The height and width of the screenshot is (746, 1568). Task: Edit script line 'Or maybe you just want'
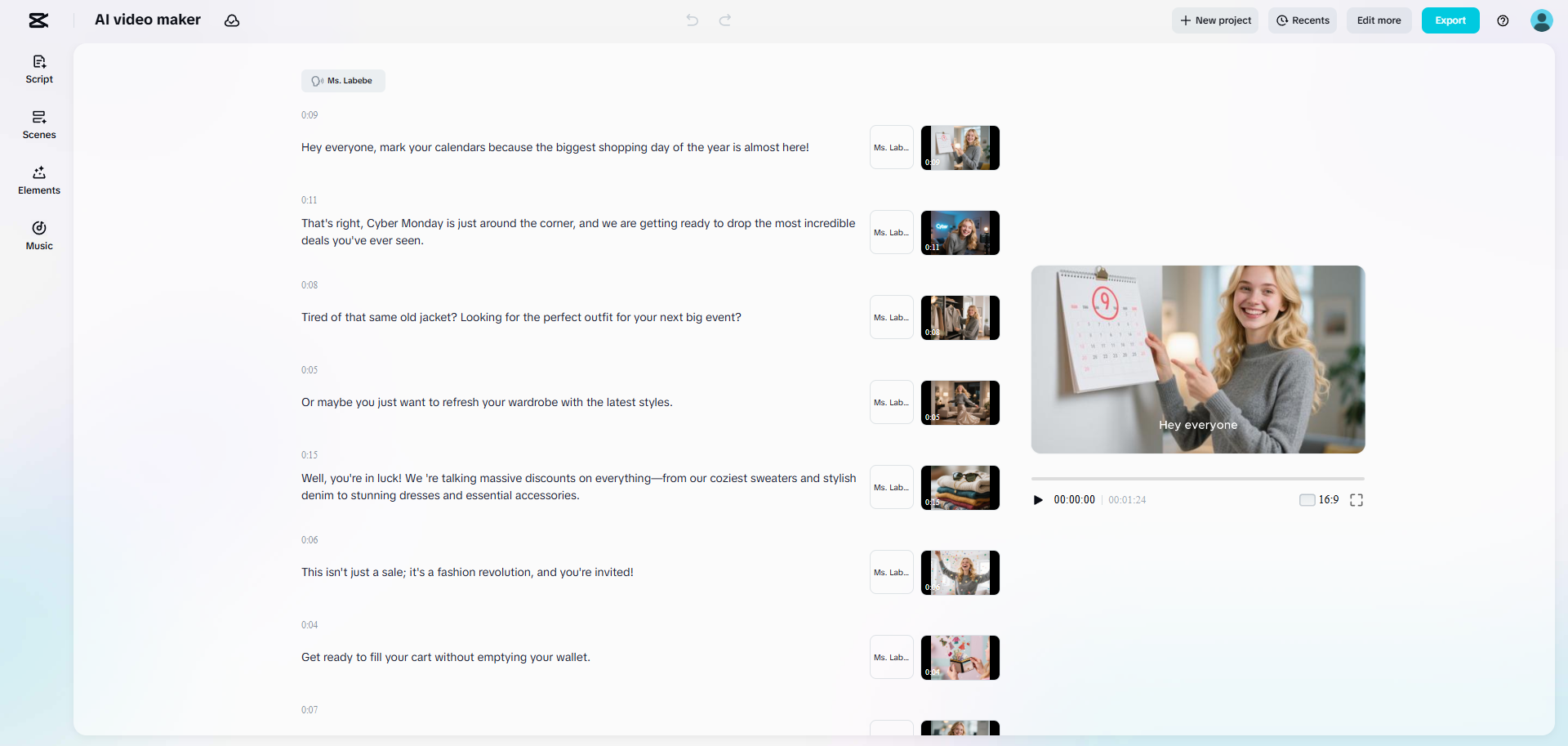pos(487,403)
